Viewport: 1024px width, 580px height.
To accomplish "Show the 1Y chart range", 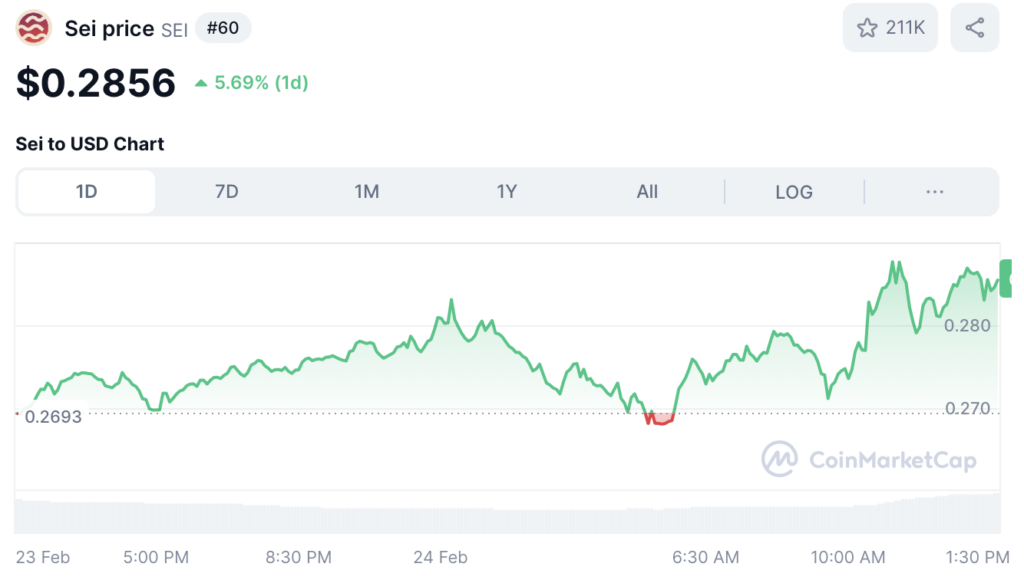I will pos(507,192).
